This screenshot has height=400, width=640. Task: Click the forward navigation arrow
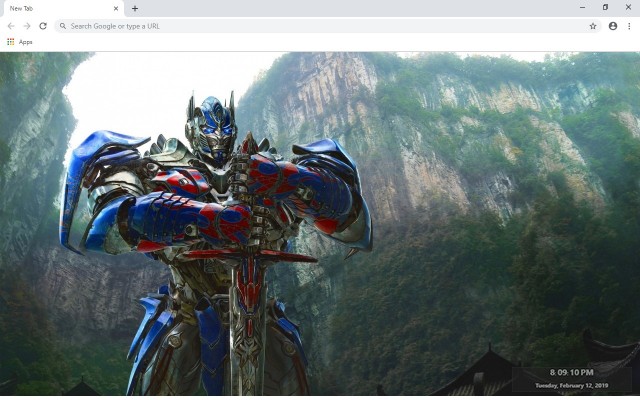[27, 26]
